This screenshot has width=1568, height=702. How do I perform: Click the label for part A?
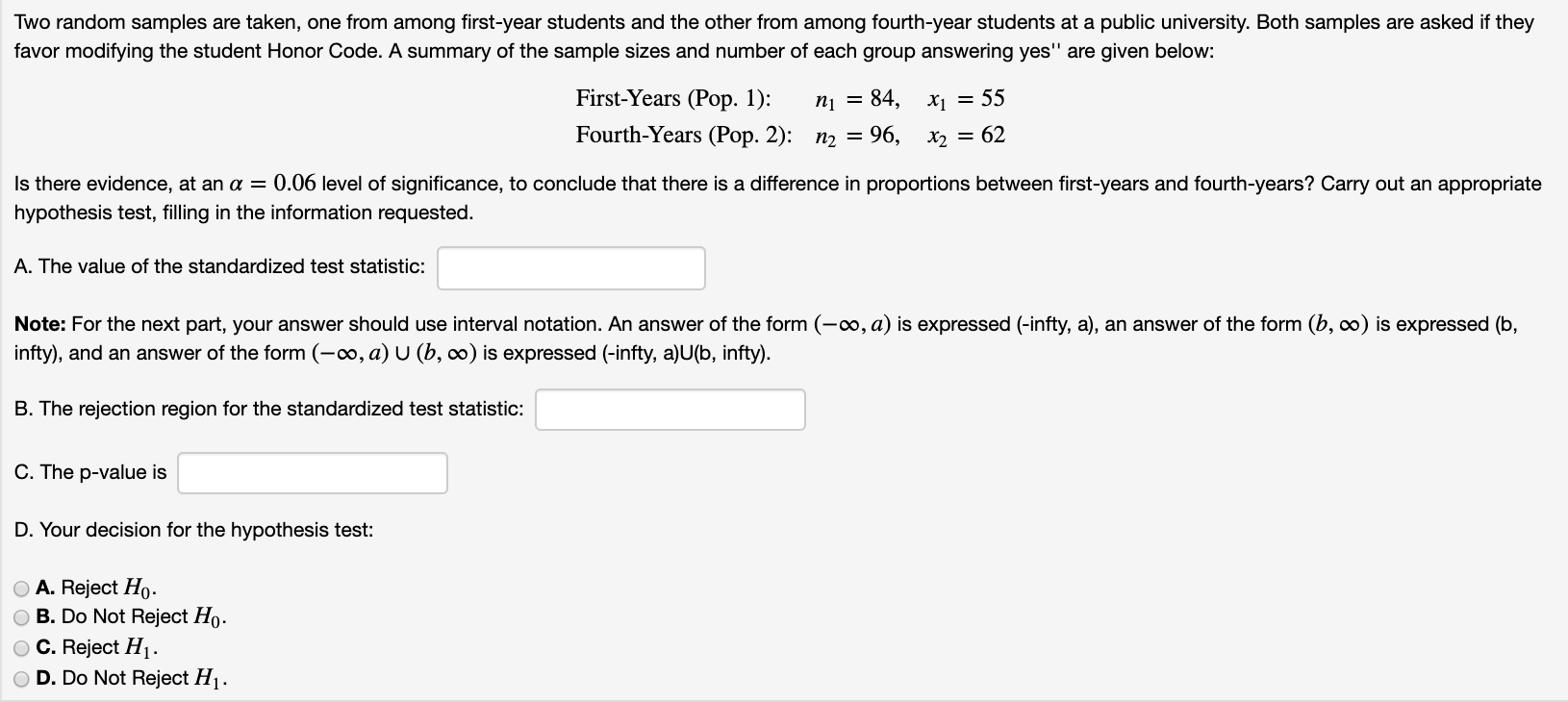click(219, 266)
